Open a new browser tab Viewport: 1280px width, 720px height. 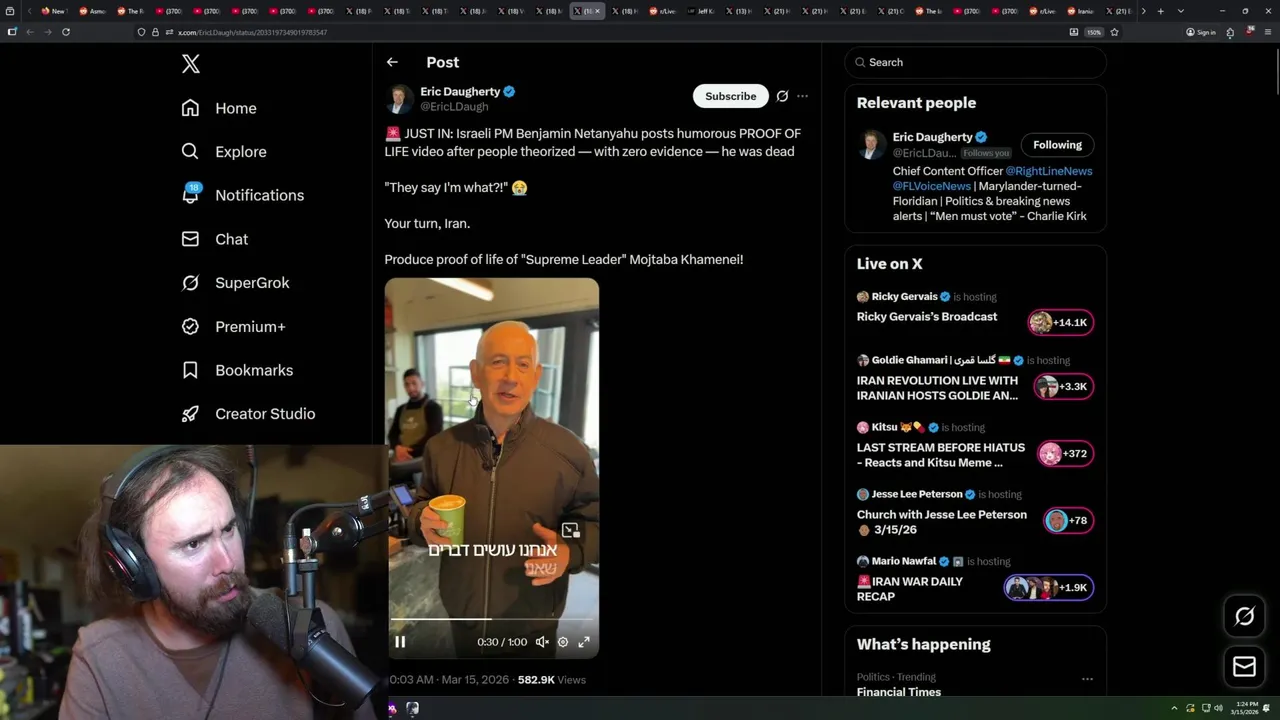[x=1160, y=11]
